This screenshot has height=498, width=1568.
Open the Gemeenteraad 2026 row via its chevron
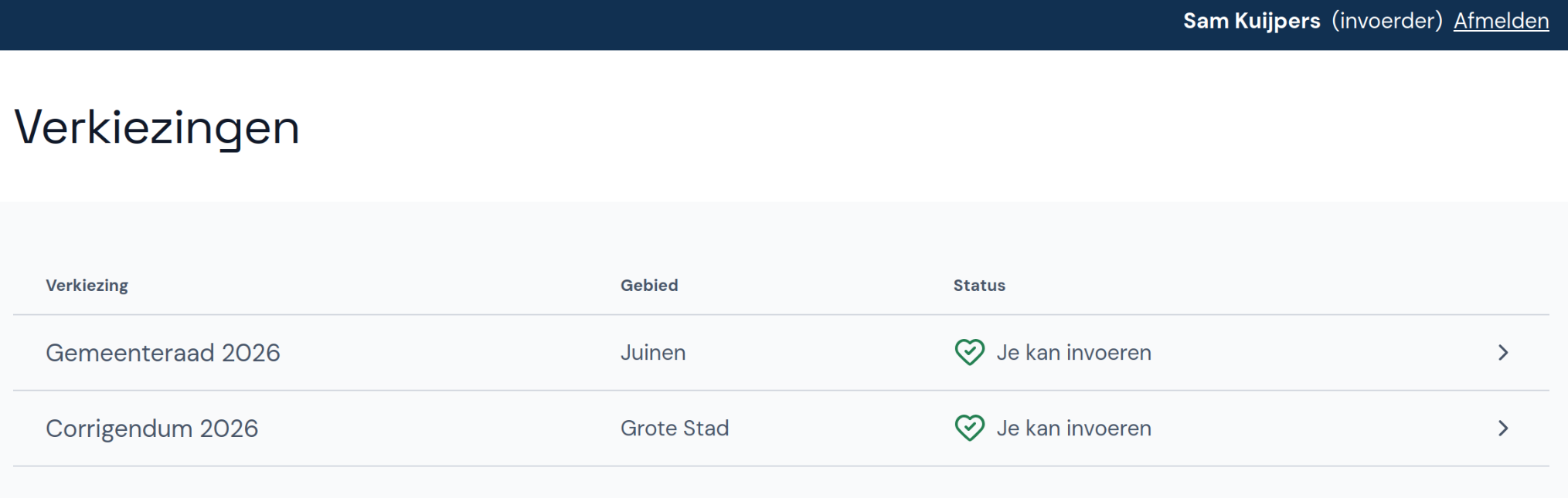click(1502, 352)
